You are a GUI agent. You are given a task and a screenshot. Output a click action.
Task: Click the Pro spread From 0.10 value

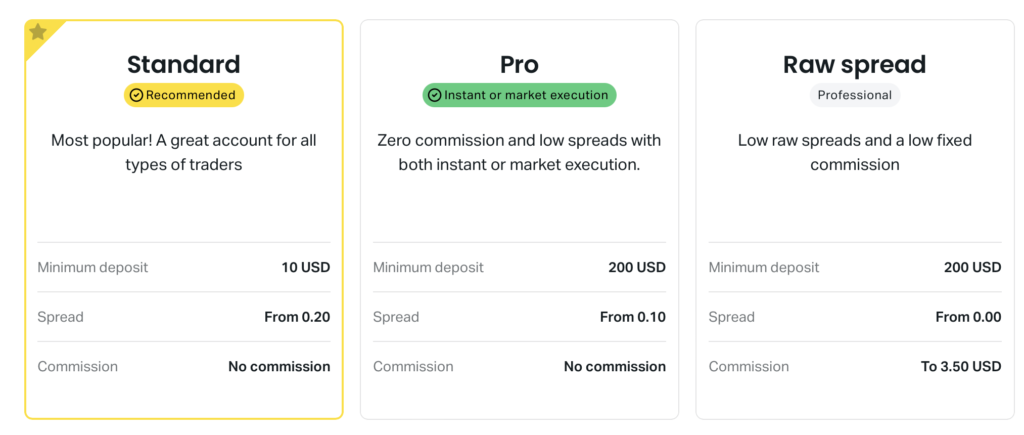(633, 317)
